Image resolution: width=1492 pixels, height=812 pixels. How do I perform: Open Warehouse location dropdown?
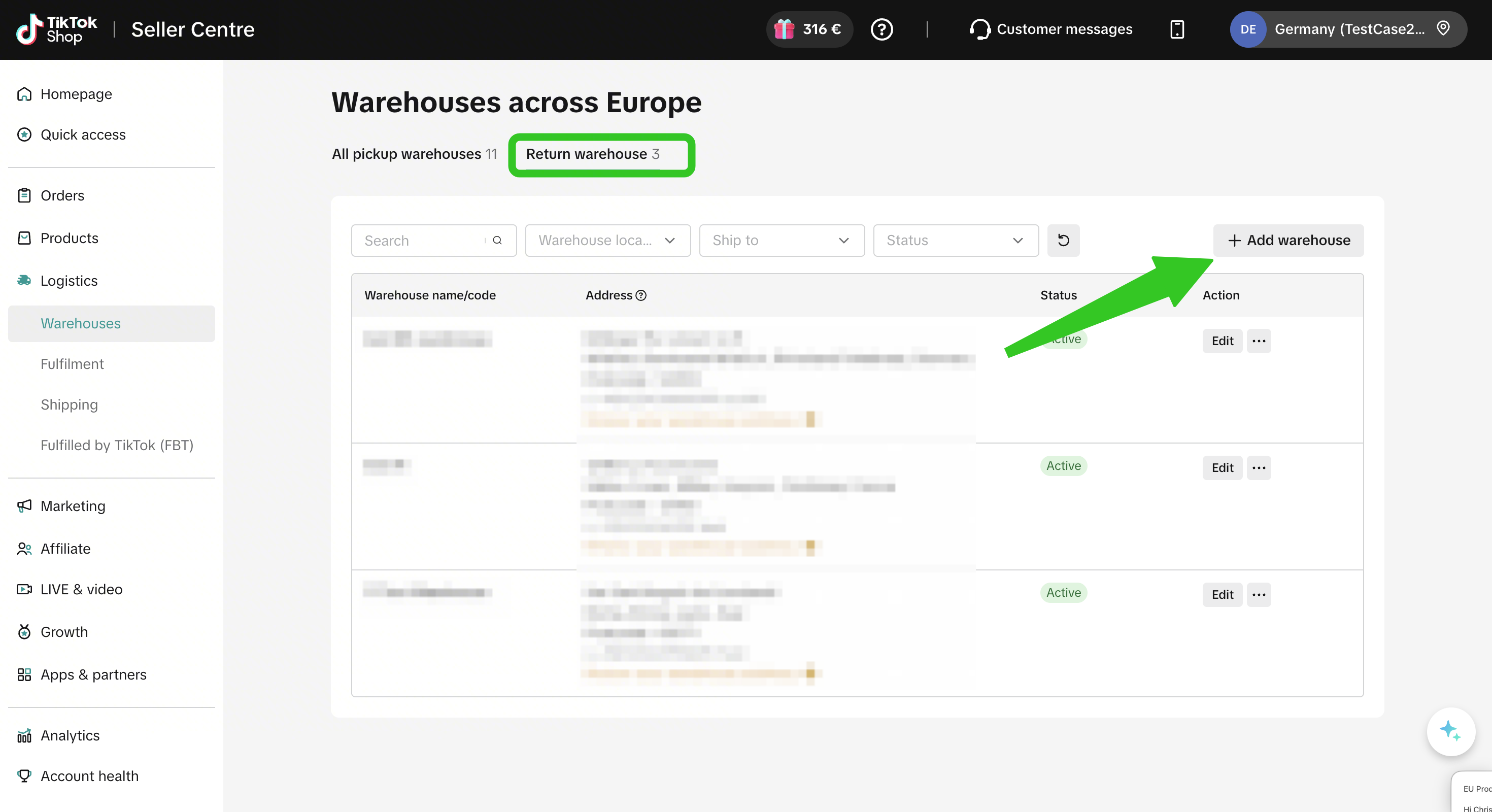tap(607, 241)
